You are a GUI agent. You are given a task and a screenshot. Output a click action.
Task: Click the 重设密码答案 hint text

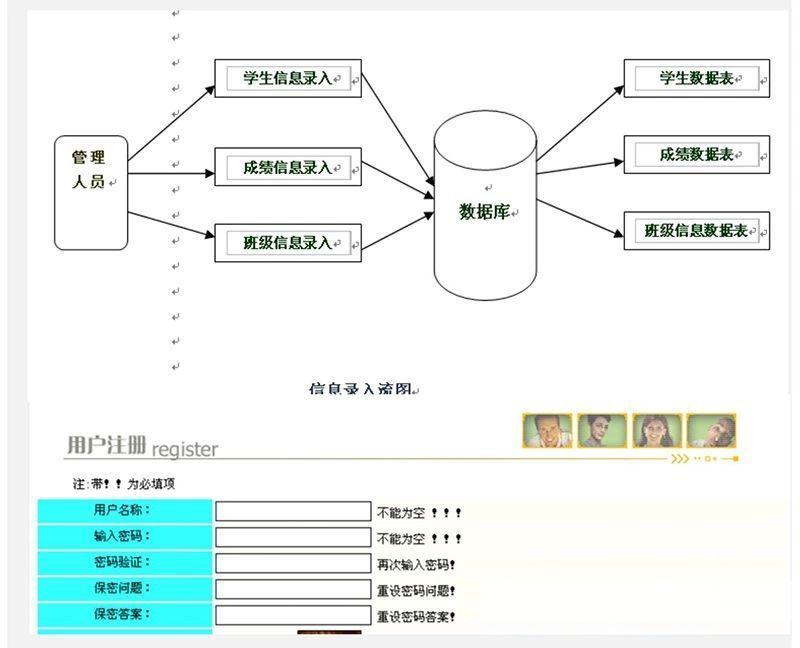[416, 617]
